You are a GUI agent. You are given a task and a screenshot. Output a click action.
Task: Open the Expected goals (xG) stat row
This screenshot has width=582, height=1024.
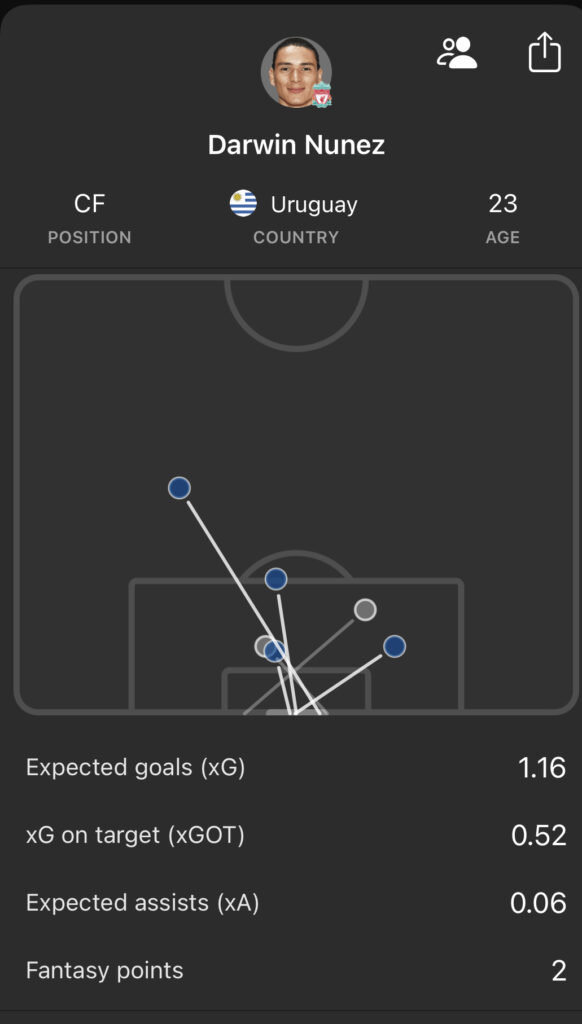coord(291,768)
